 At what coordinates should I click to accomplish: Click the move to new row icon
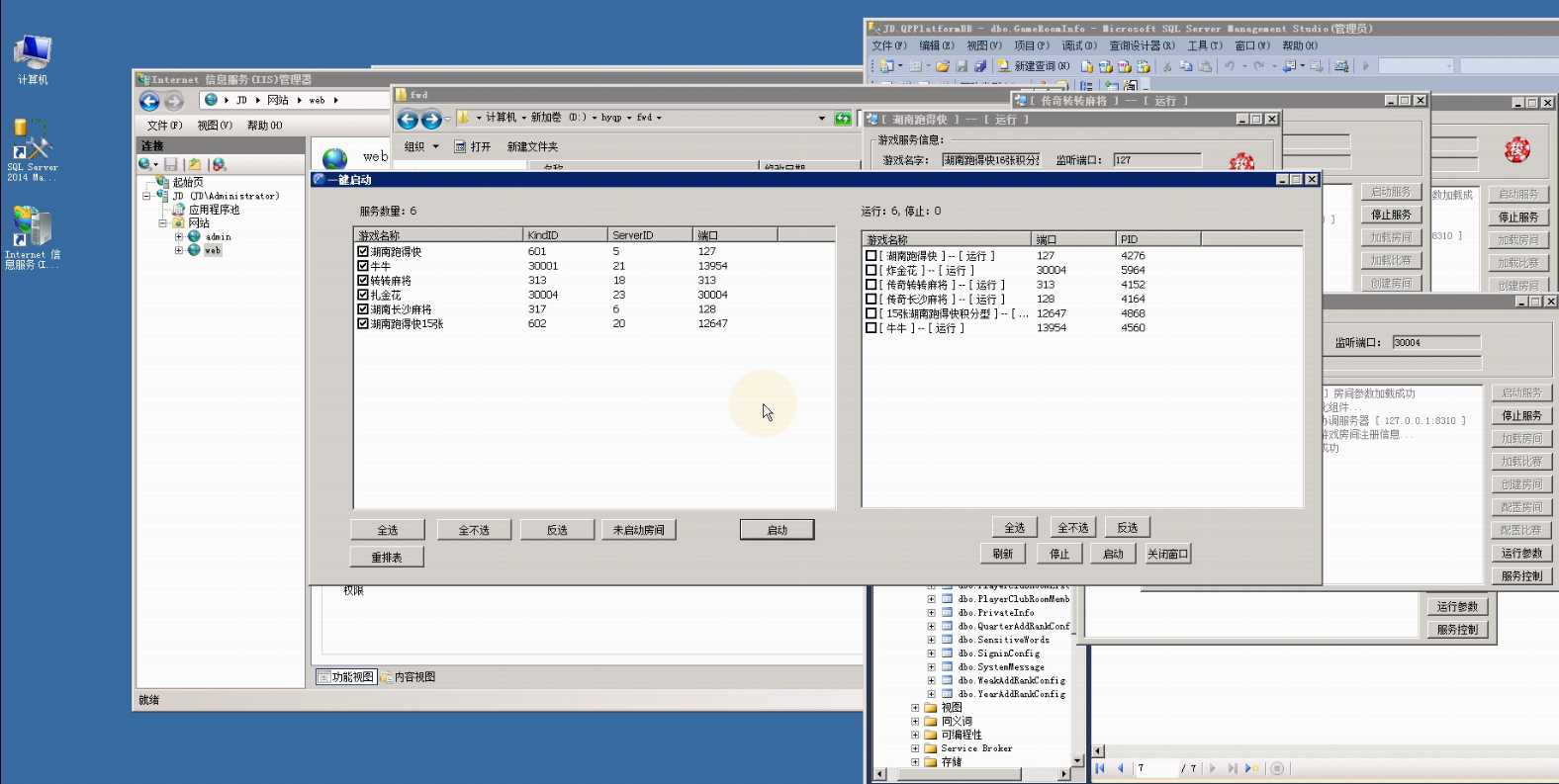(1252, 768)
